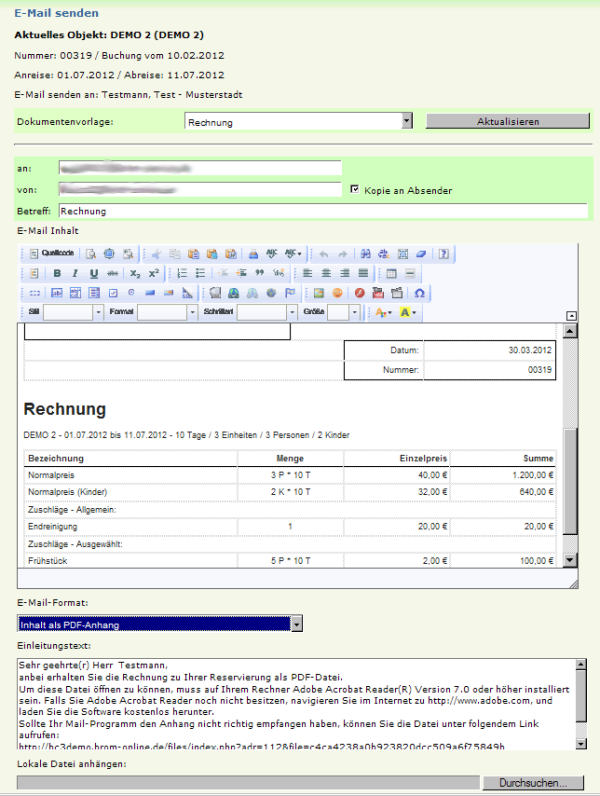
Task: Open Find with binoculars icon
Action: click(365, 254)
